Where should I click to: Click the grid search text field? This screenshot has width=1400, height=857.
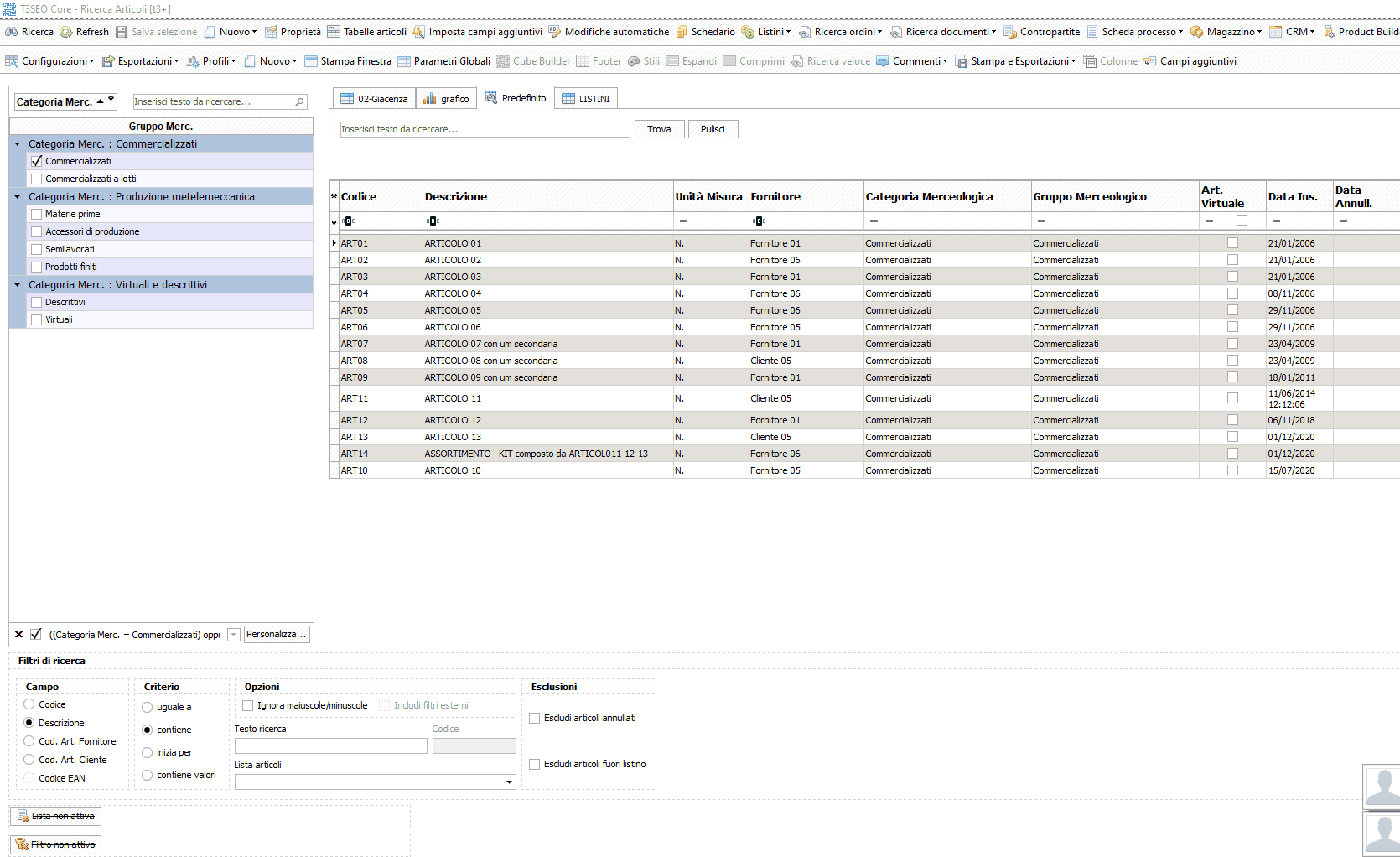(x=485, y=129)
